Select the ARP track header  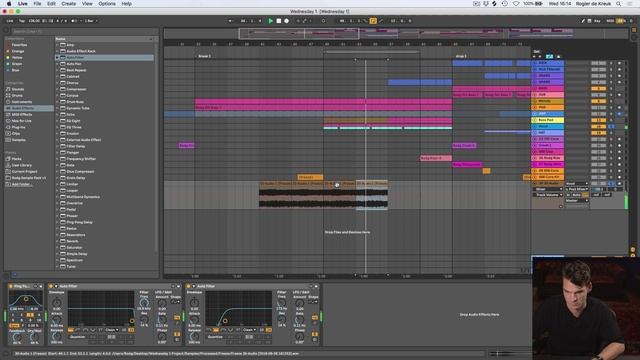pos(548,114)
